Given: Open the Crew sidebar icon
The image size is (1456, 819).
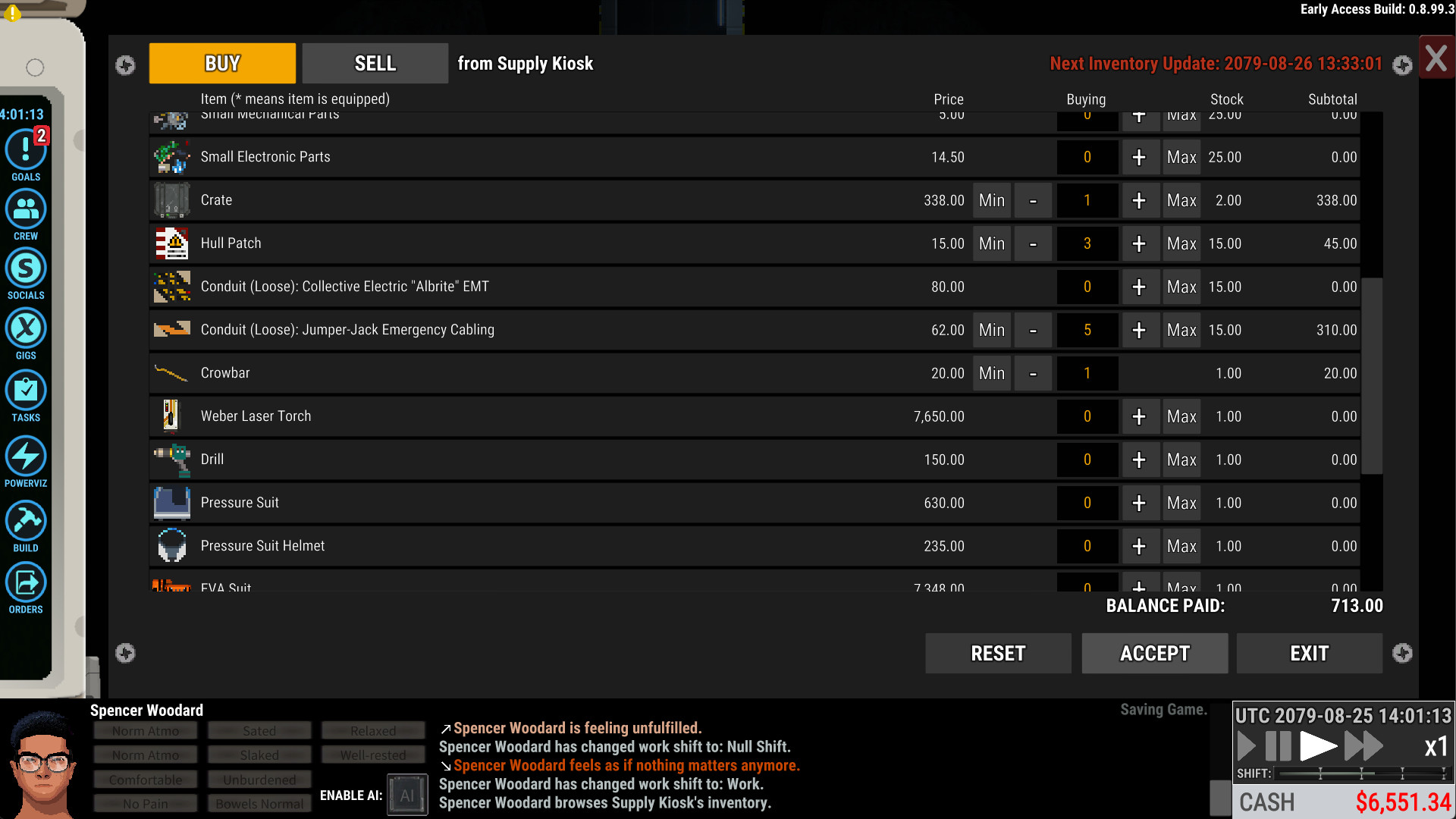Looking at the screenshot, I should [x=26, y=209].
